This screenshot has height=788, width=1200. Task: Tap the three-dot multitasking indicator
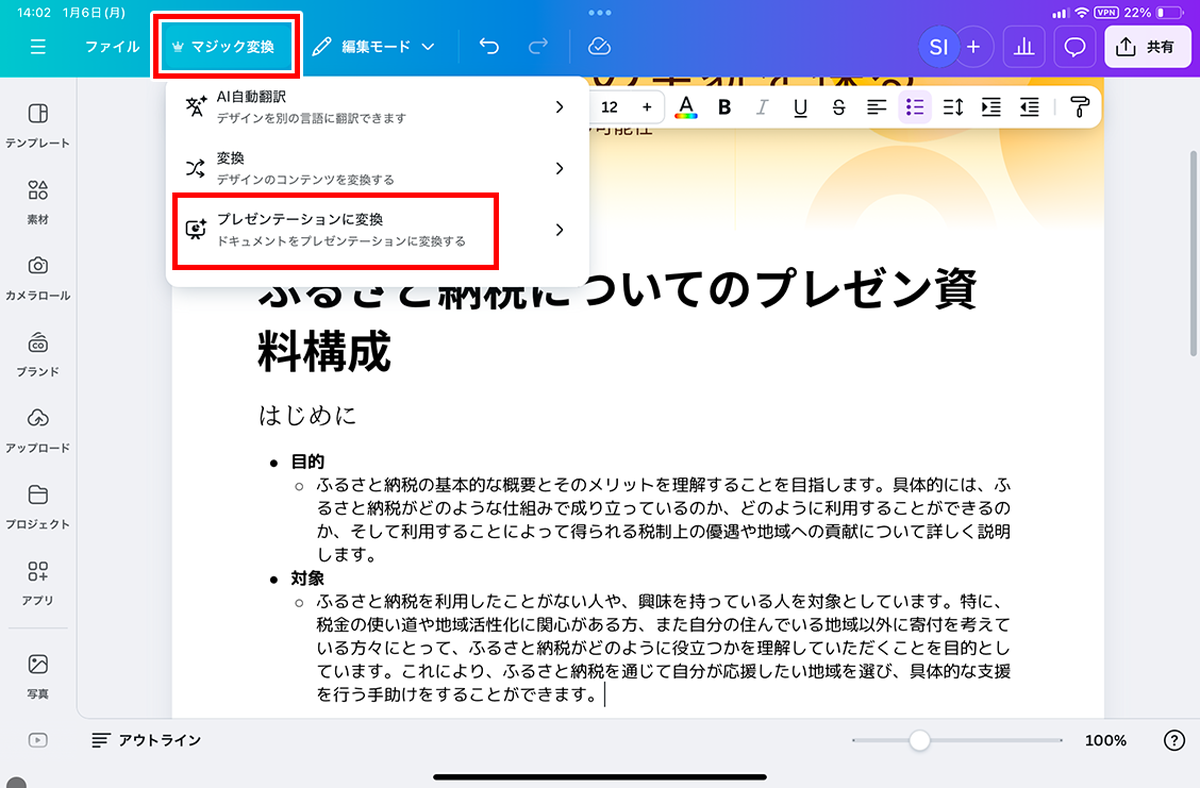[x=600, y=13]
